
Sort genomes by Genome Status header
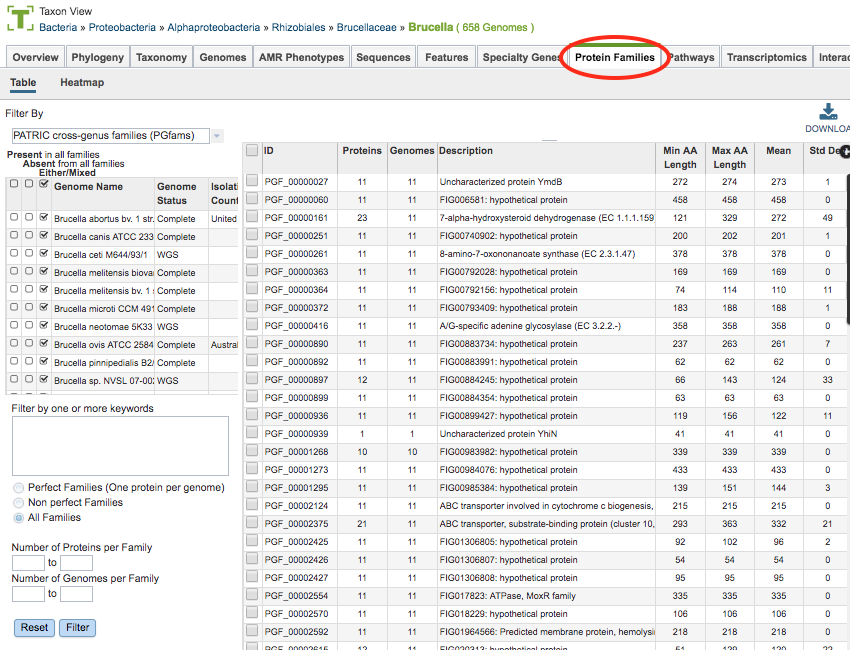181,194
